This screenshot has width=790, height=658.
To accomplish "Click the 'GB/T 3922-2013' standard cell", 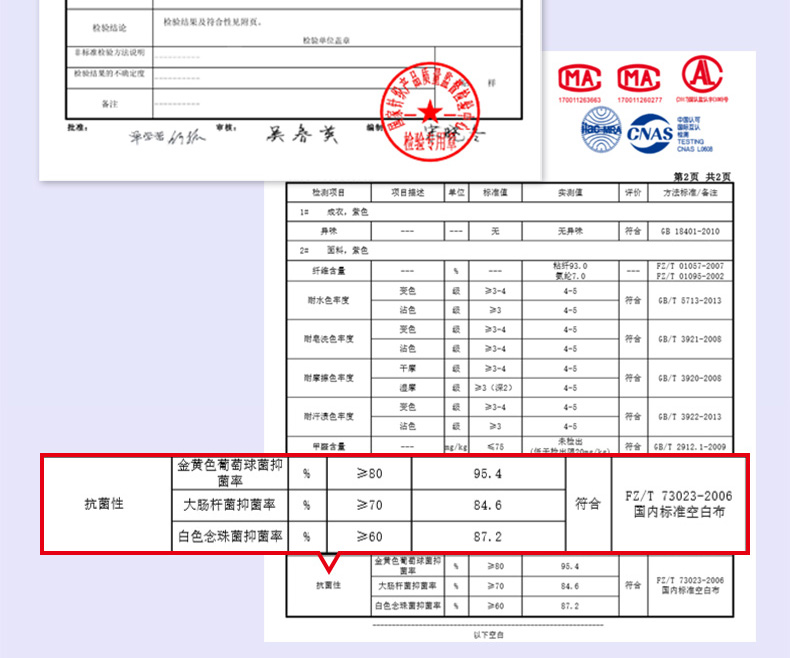I will click(690, 417).
